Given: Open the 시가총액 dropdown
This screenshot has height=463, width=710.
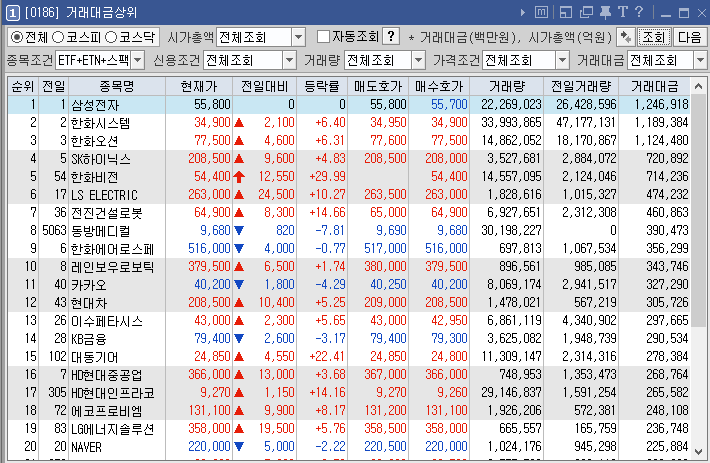Looking at the screenshot, I should (x=298, y=37).
